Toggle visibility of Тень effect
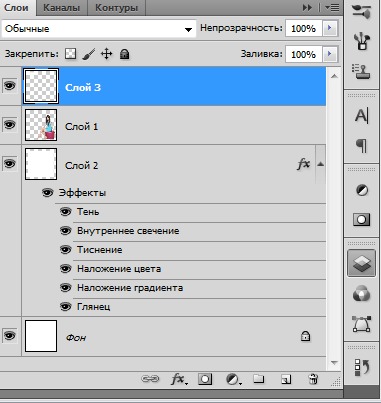Screen dimensions: 381x403 66,212
